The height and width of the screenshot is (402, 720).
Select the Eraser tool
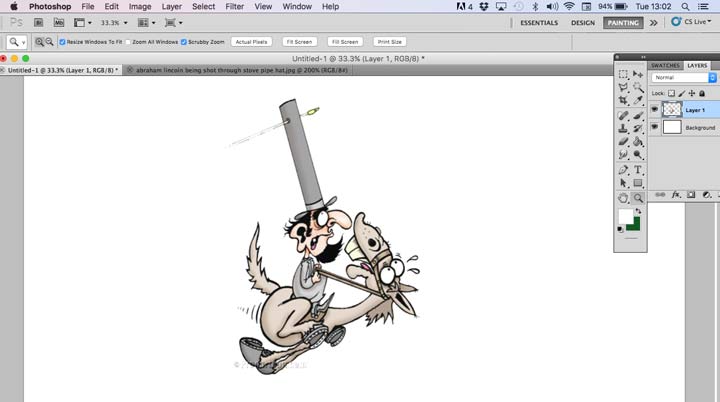(x=623, y=142)
